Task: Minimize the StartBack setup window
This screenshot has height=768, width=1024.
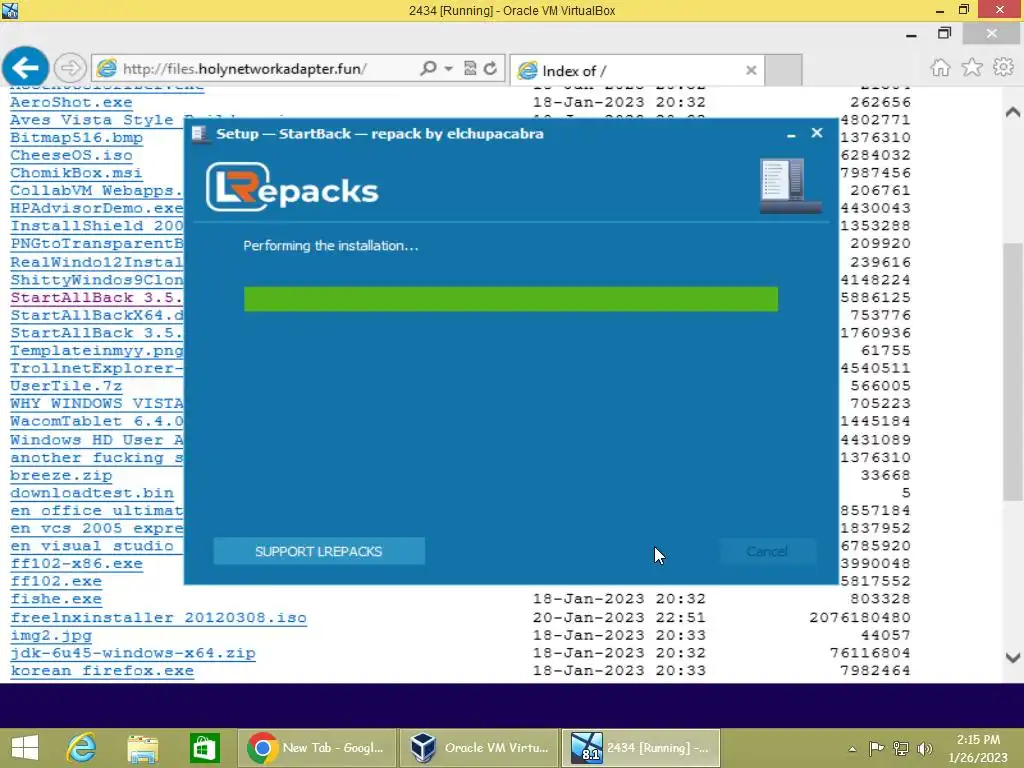Action: 791,134
